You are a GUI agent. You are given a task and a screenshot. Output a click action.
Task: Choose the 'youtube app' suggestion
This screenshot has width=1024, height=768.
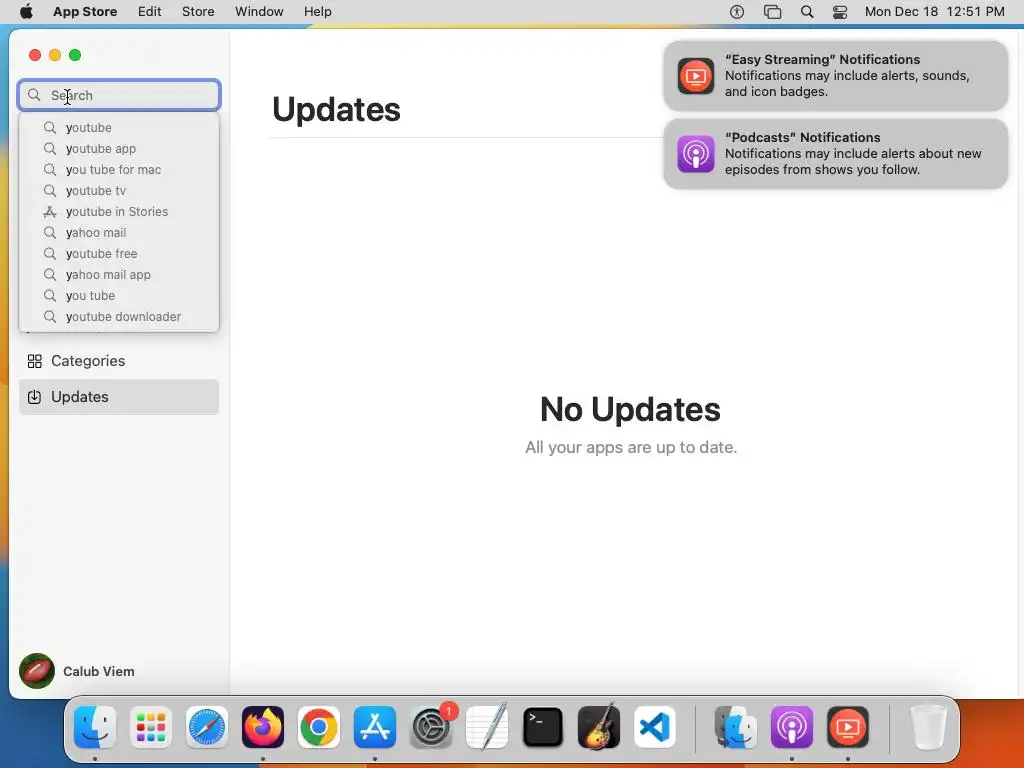119,148
